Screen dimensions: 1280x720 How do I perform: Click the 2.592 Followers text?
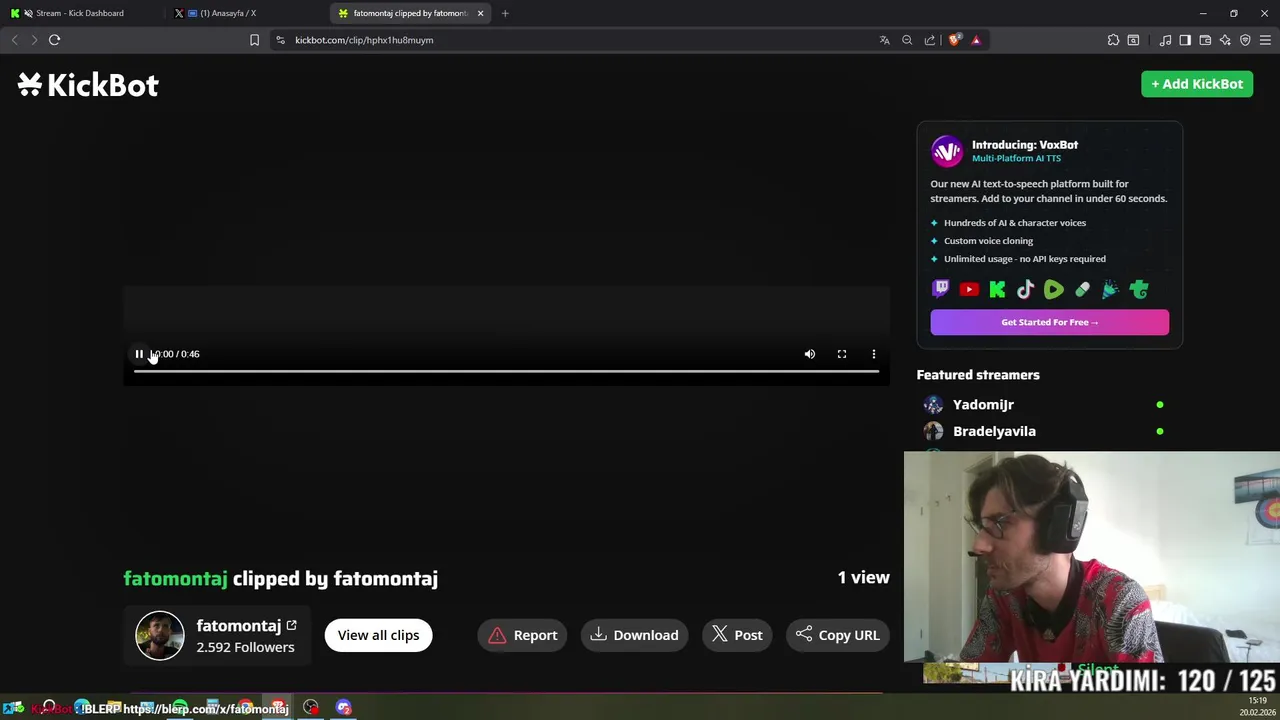tap(245, 647)
